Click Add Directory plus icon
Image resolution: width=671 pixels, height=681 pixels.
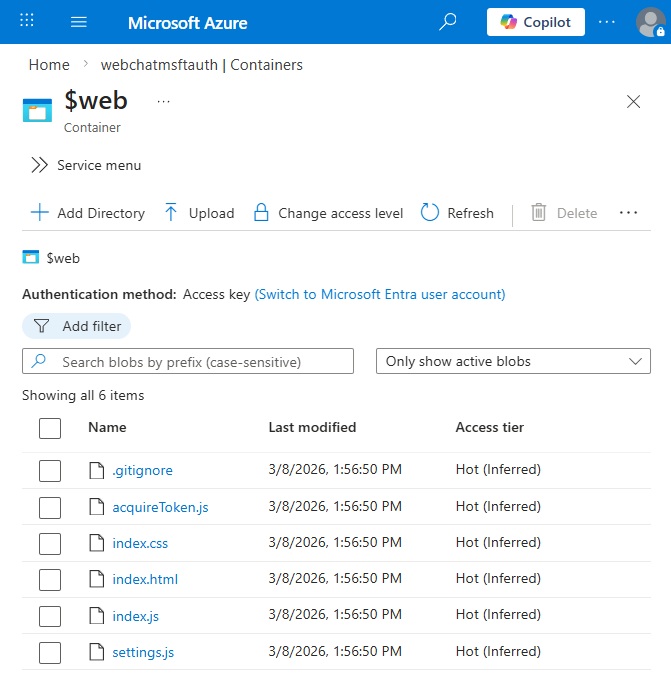point(40,213)
